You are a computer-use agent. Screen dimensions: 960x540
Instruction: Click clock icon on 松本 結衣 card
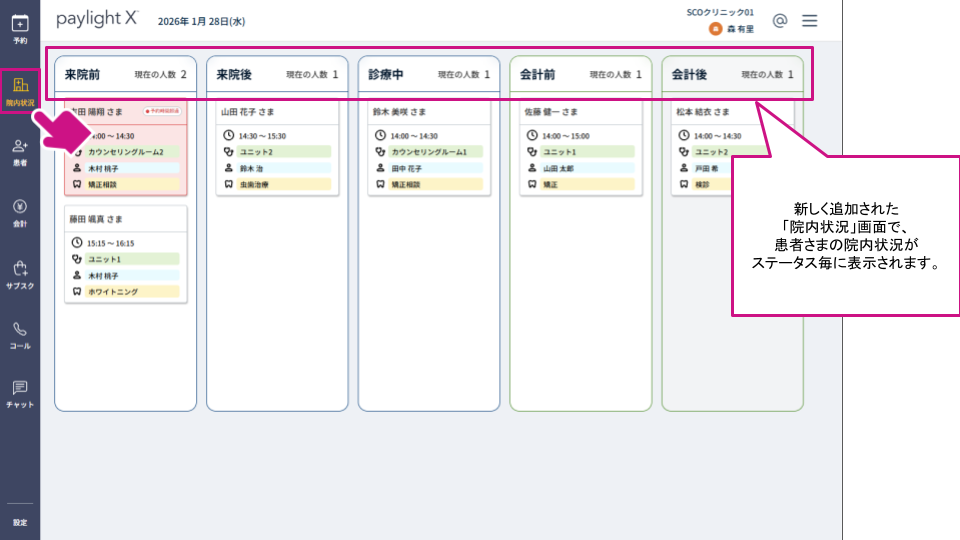(x=684, y=135)
